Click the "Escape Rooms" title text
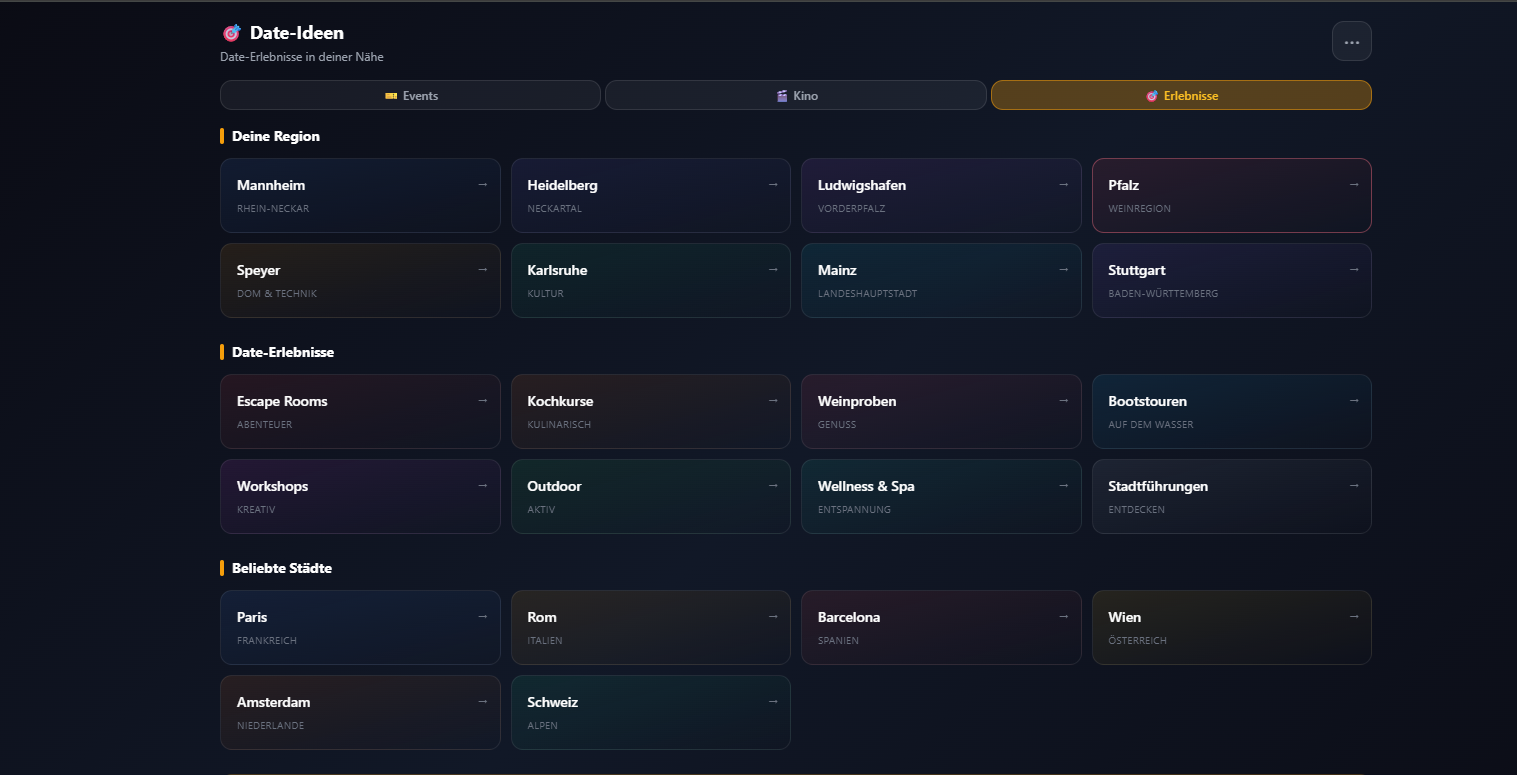 tap(282, 401)
